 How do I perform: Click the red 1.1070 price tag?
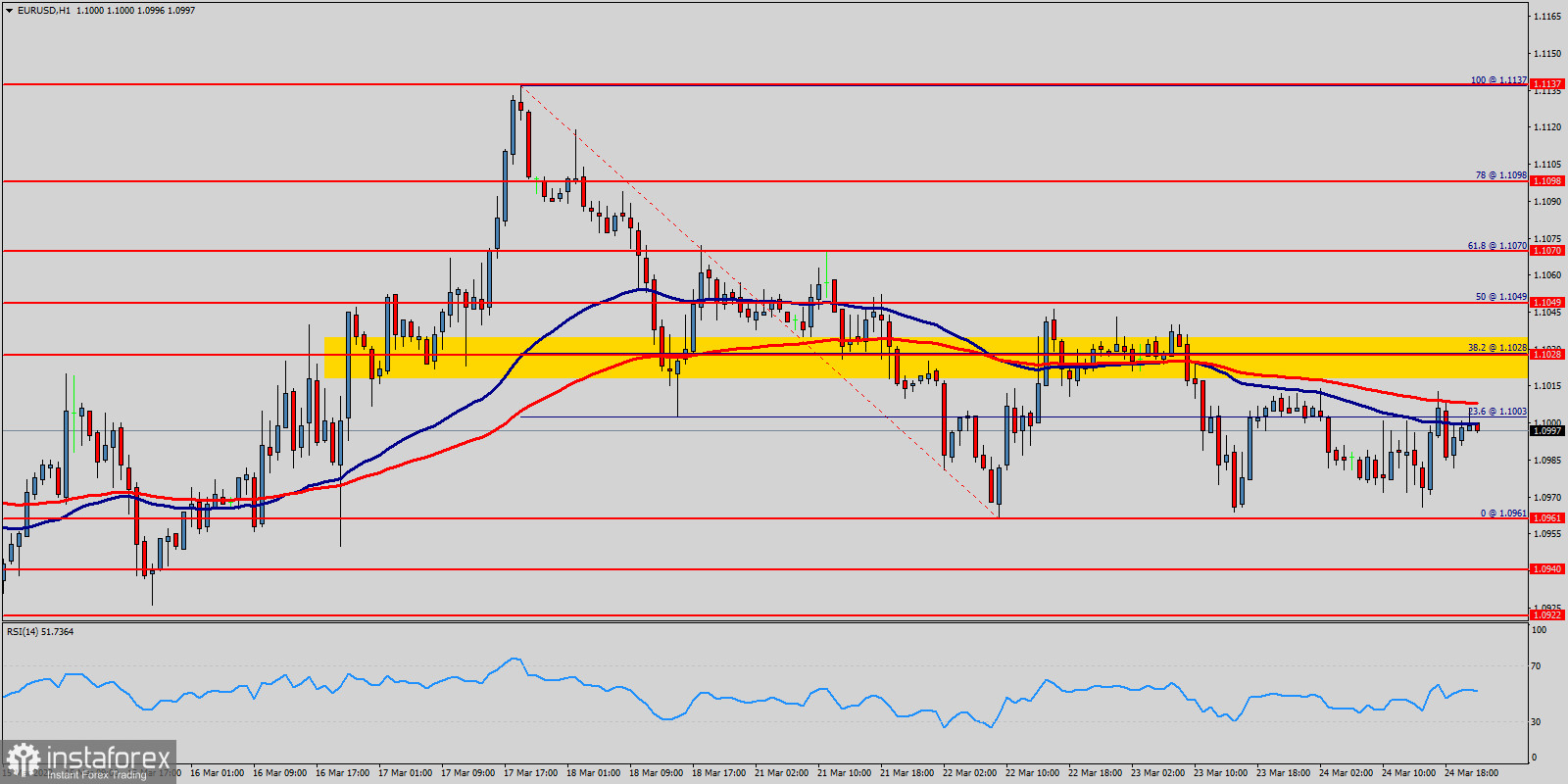pyautogui.click(x=1547, y=251)
